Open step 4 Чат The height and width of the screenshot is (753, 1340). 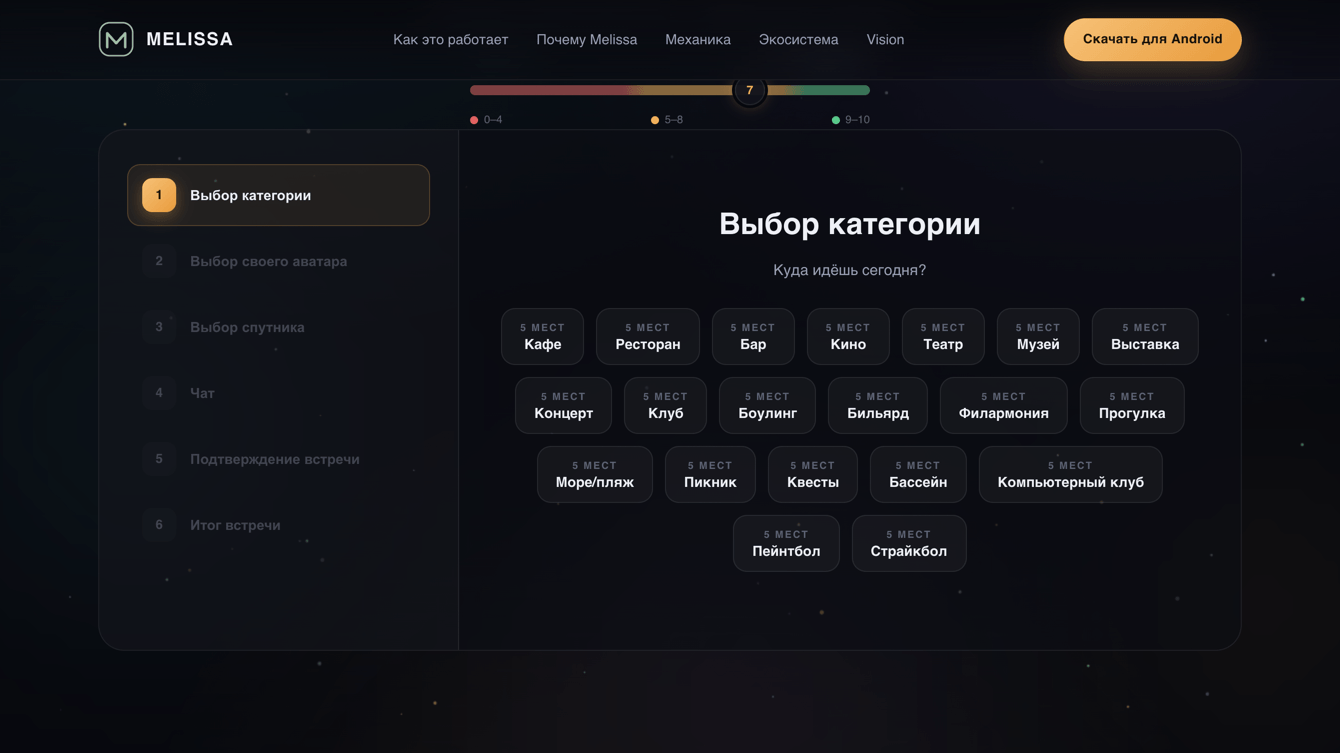tap(278, 393)
